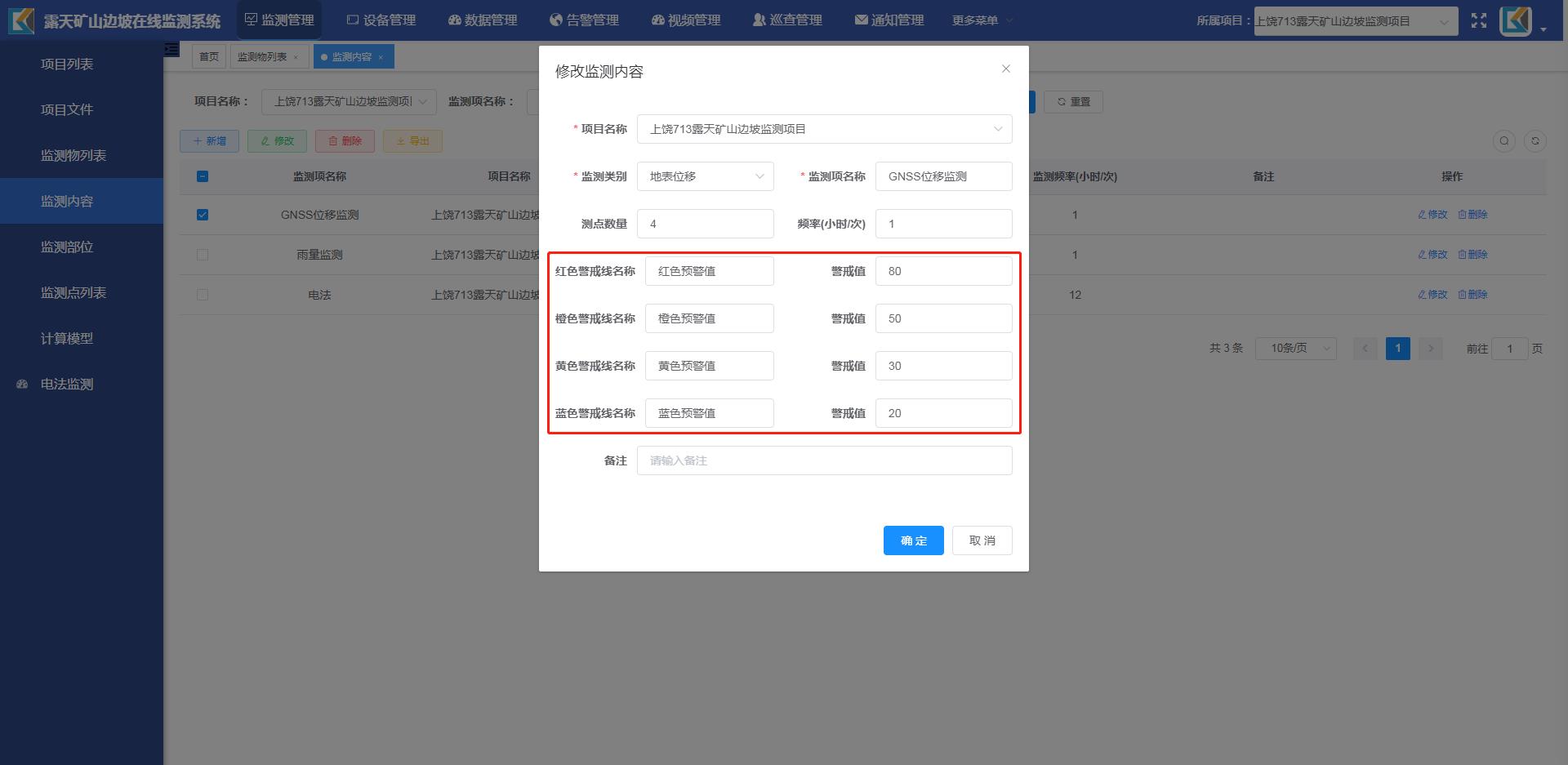Expand the 项目名称 dropdown in the dialog
This screenshot has width=1568, height=765.
coord(824,129)
